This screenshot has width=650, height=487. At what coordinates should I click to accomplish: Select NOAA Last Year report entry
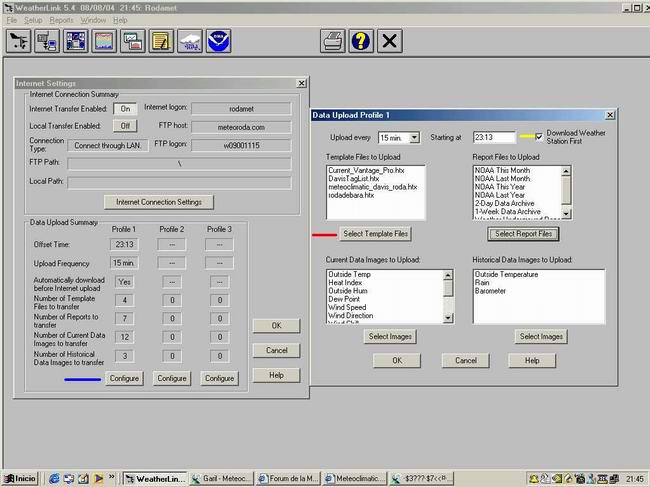pyautogui.click(x=500, y=195)
